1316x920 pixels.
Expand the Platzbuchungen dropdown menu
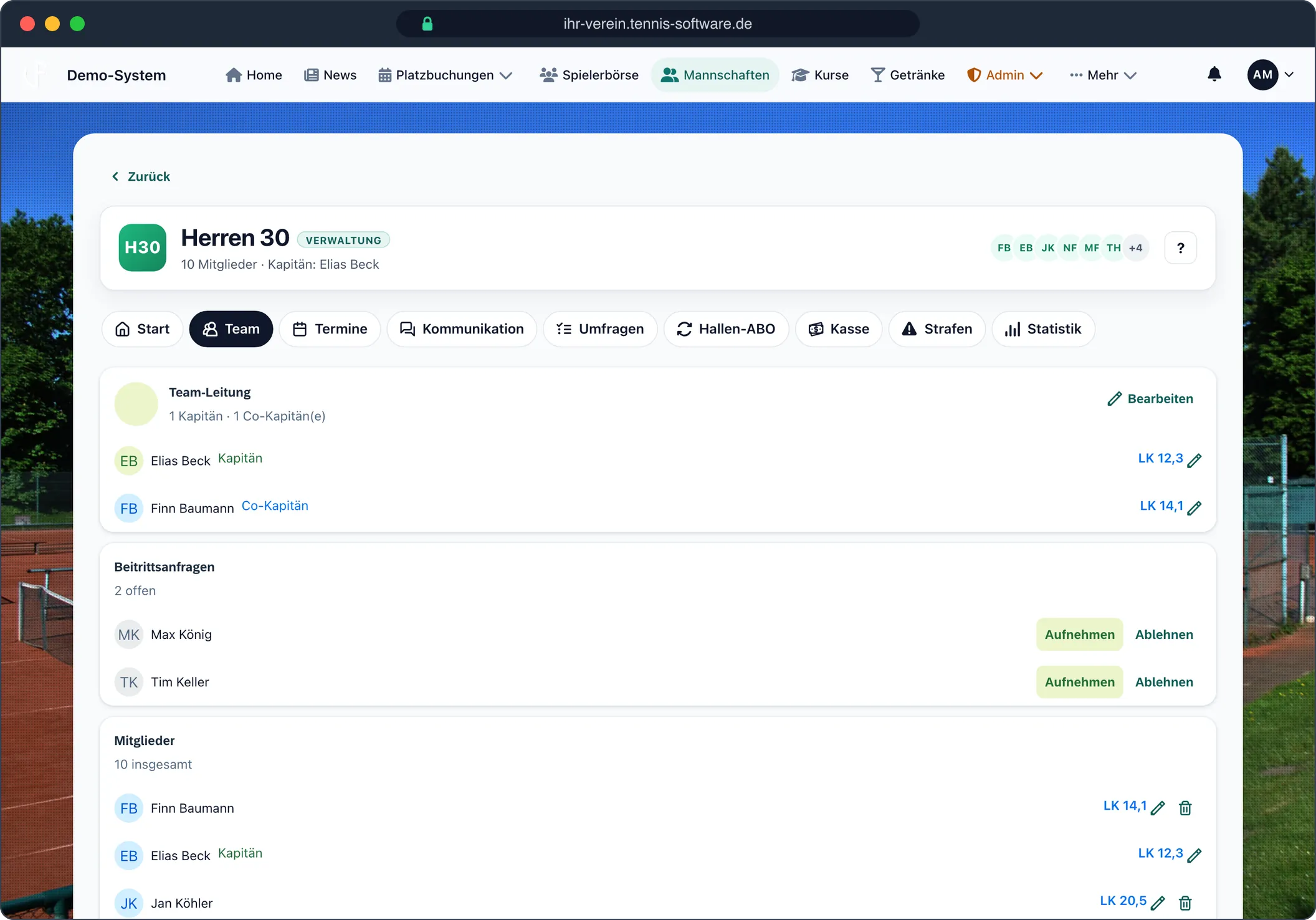coord(445,75)
